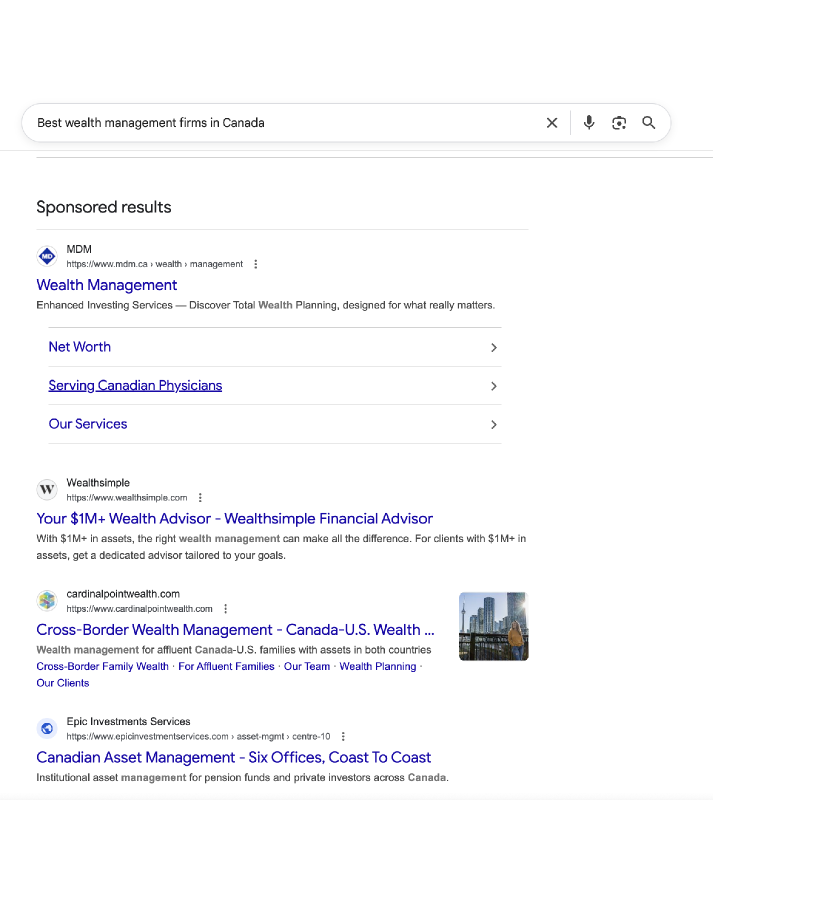This screenshot has width=829, height=909.
Task: Click the Sponsored results heading
Action: coord(104,207)
